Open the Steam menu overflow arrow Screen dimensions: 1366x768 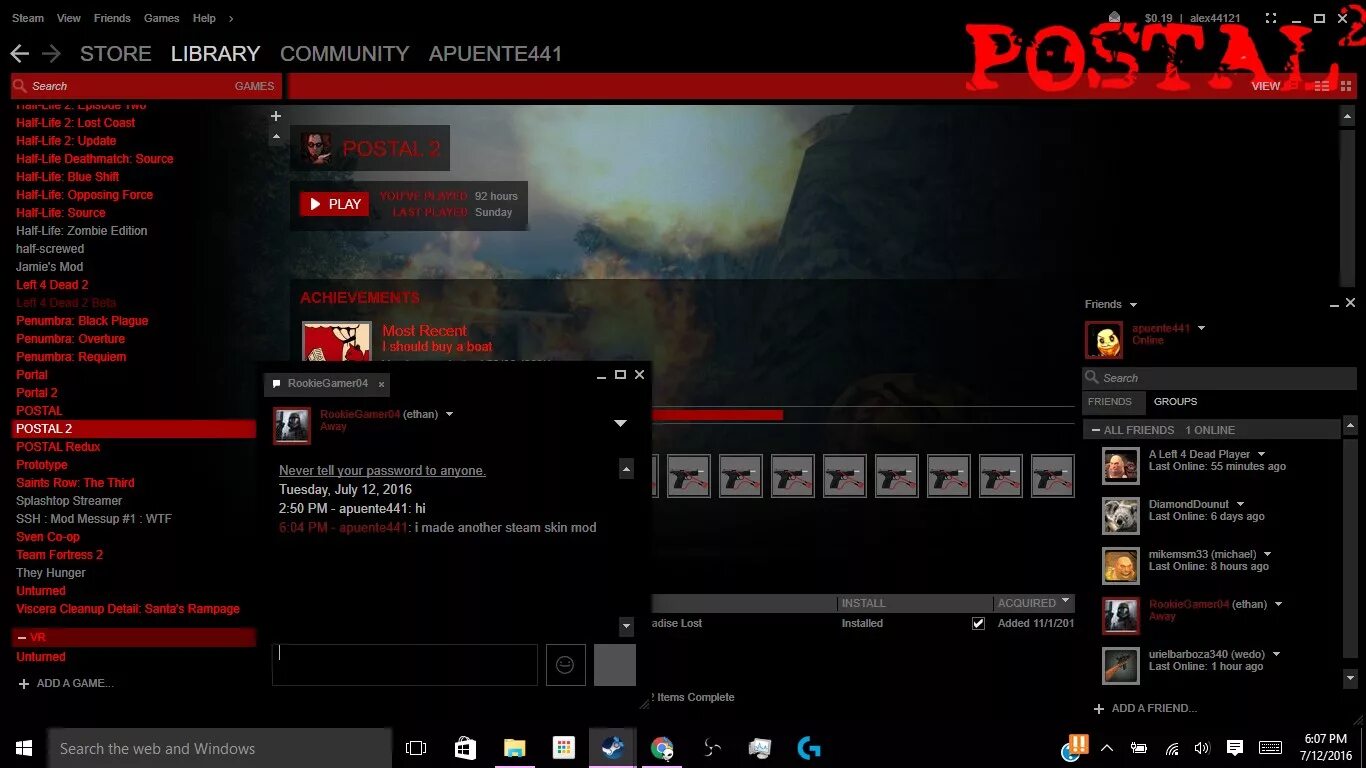(x=231, y=18)
